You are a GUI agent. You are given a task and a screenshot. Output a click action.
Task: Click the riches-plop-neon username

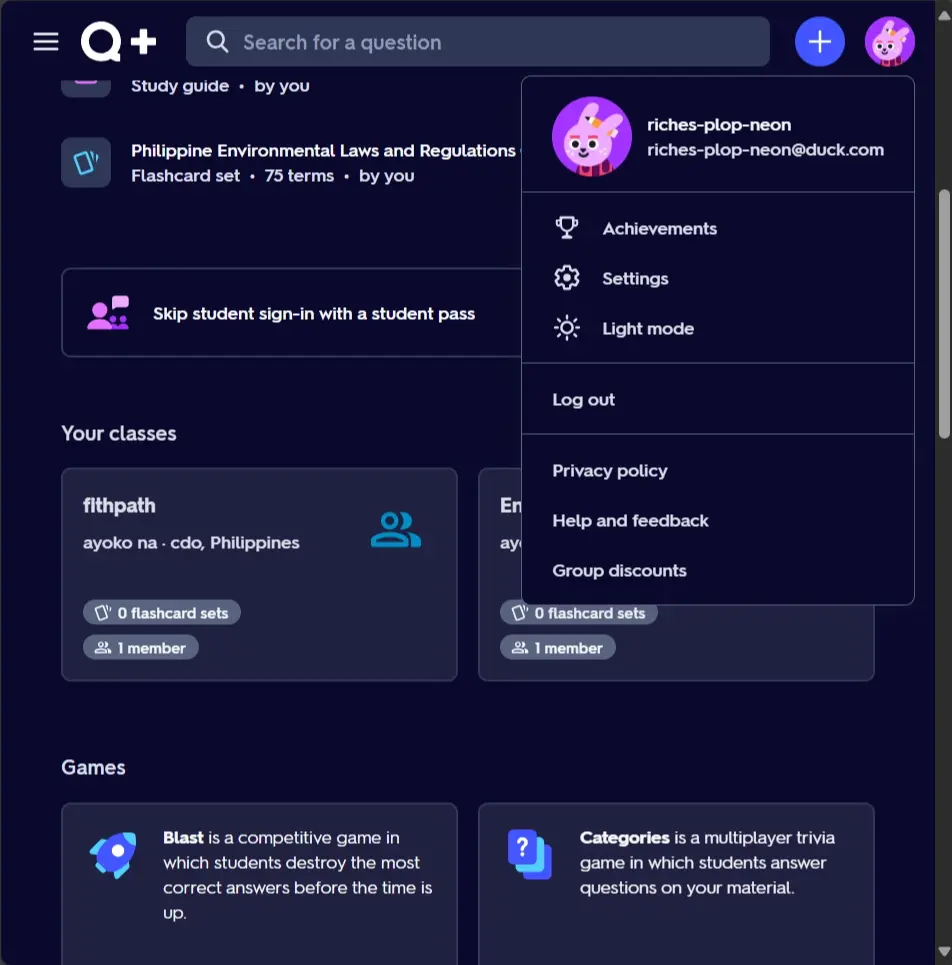point(719,125)
